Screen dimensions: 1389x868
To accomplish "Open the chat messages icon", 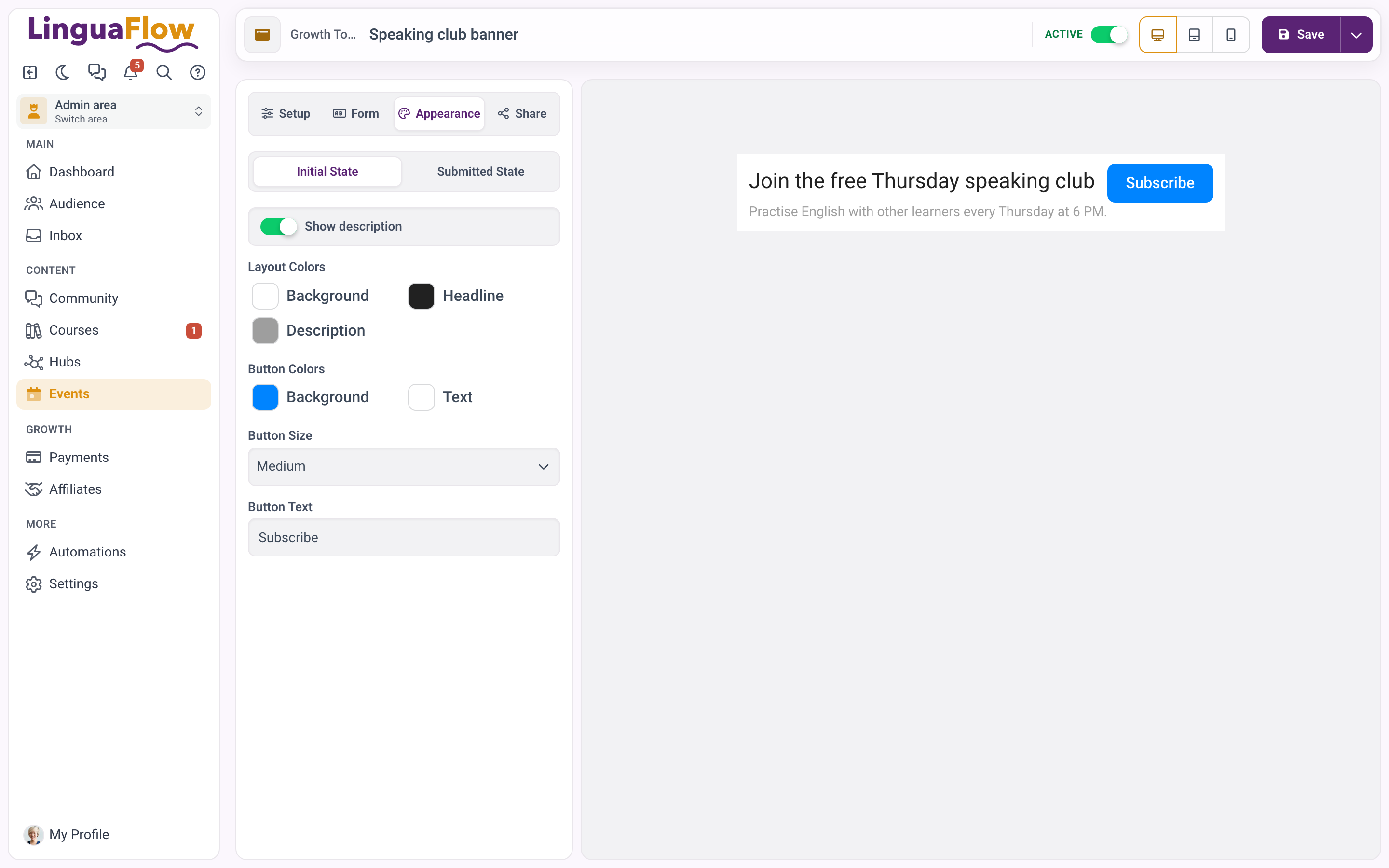I will [96, 72].
